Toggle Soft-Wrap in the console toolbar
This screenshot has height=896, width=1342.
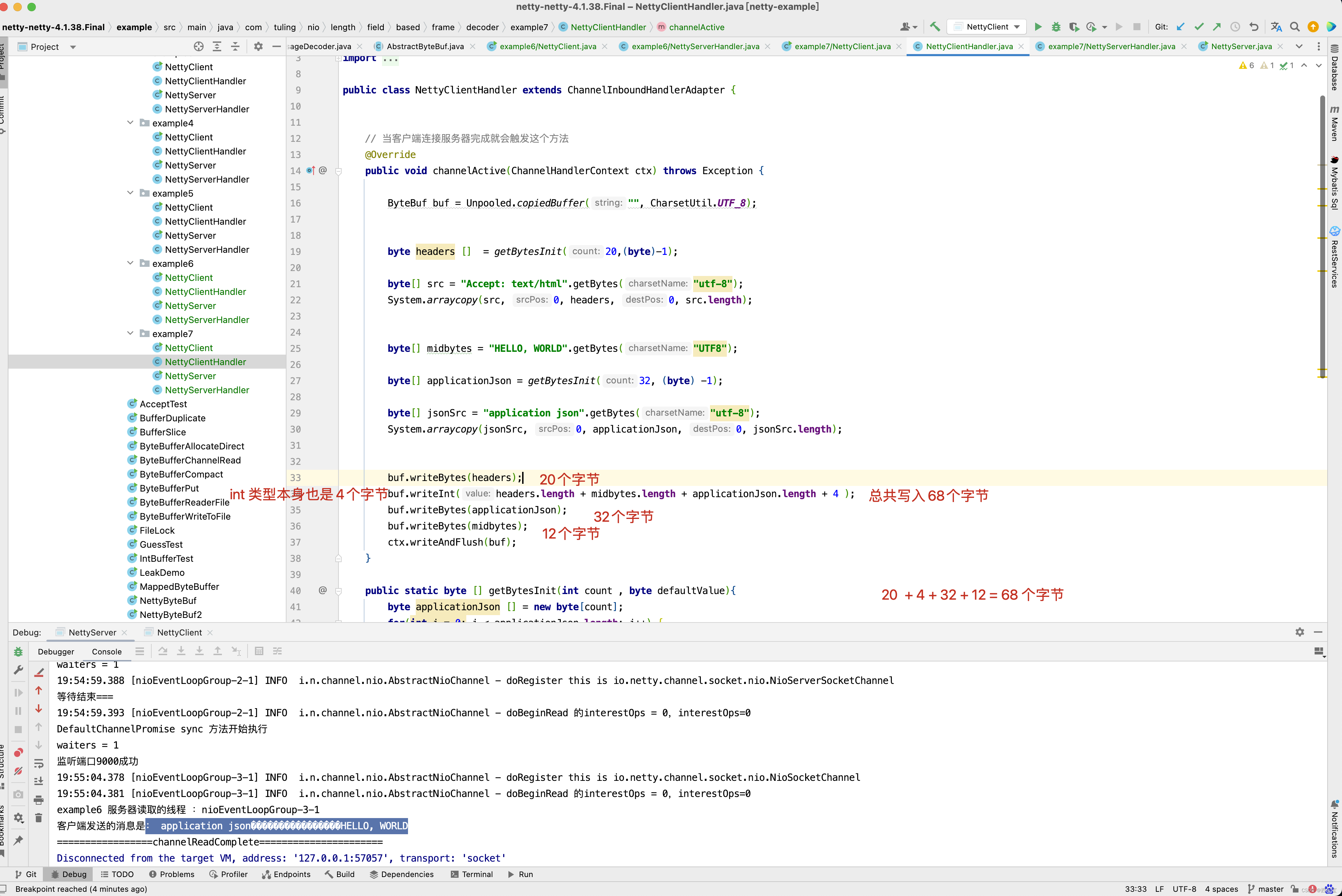pyautogui.click(x=39, y=763)
